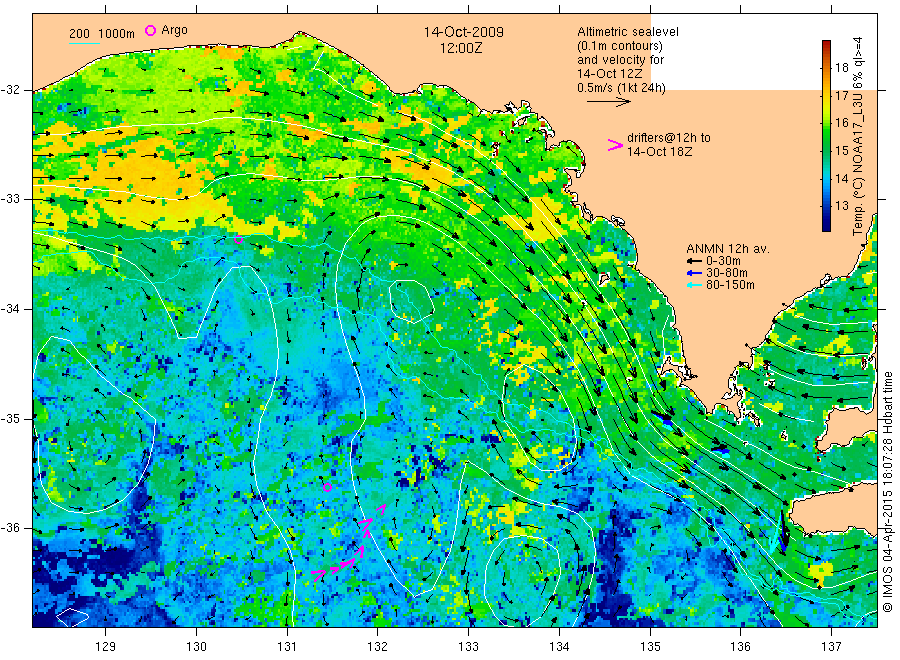Click the Argo float marker near 131.5E 35.6S
This screenshot has height=660, width=900.
pos(327,487)
